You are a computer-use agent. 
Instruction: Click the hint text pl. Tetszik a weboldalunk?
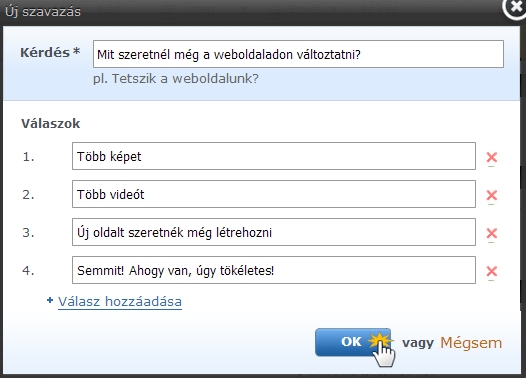[176, 79]
